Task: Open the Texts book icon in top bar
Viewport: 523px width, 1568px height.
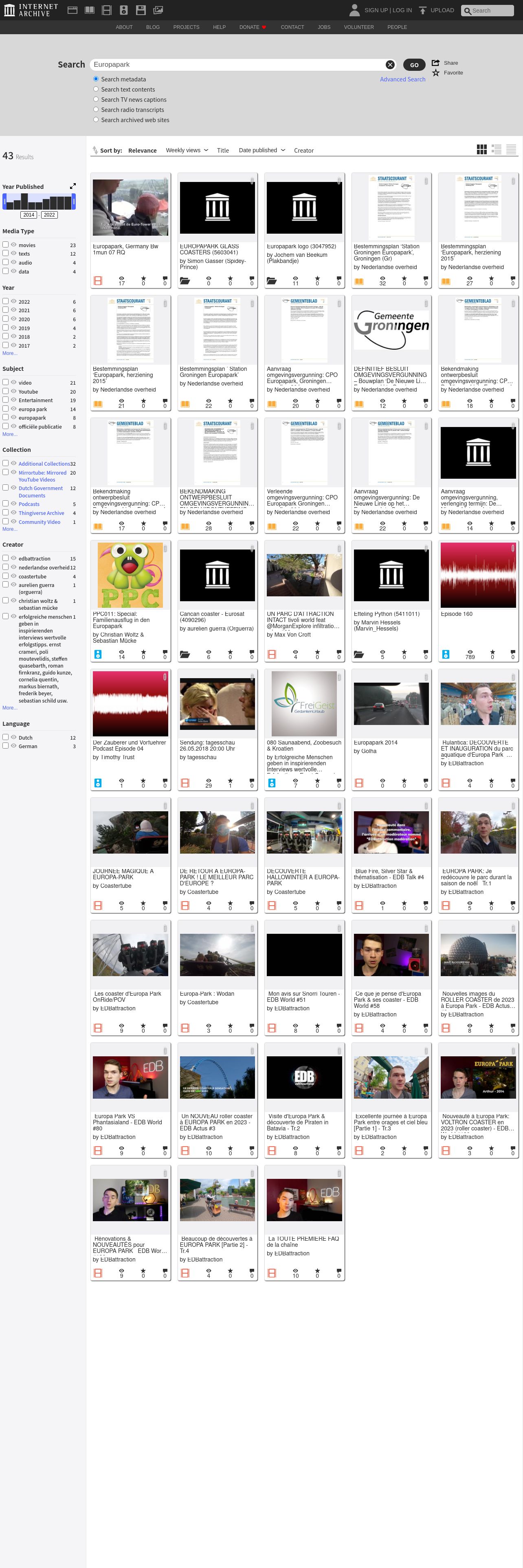Action: [x=90, y=10]
